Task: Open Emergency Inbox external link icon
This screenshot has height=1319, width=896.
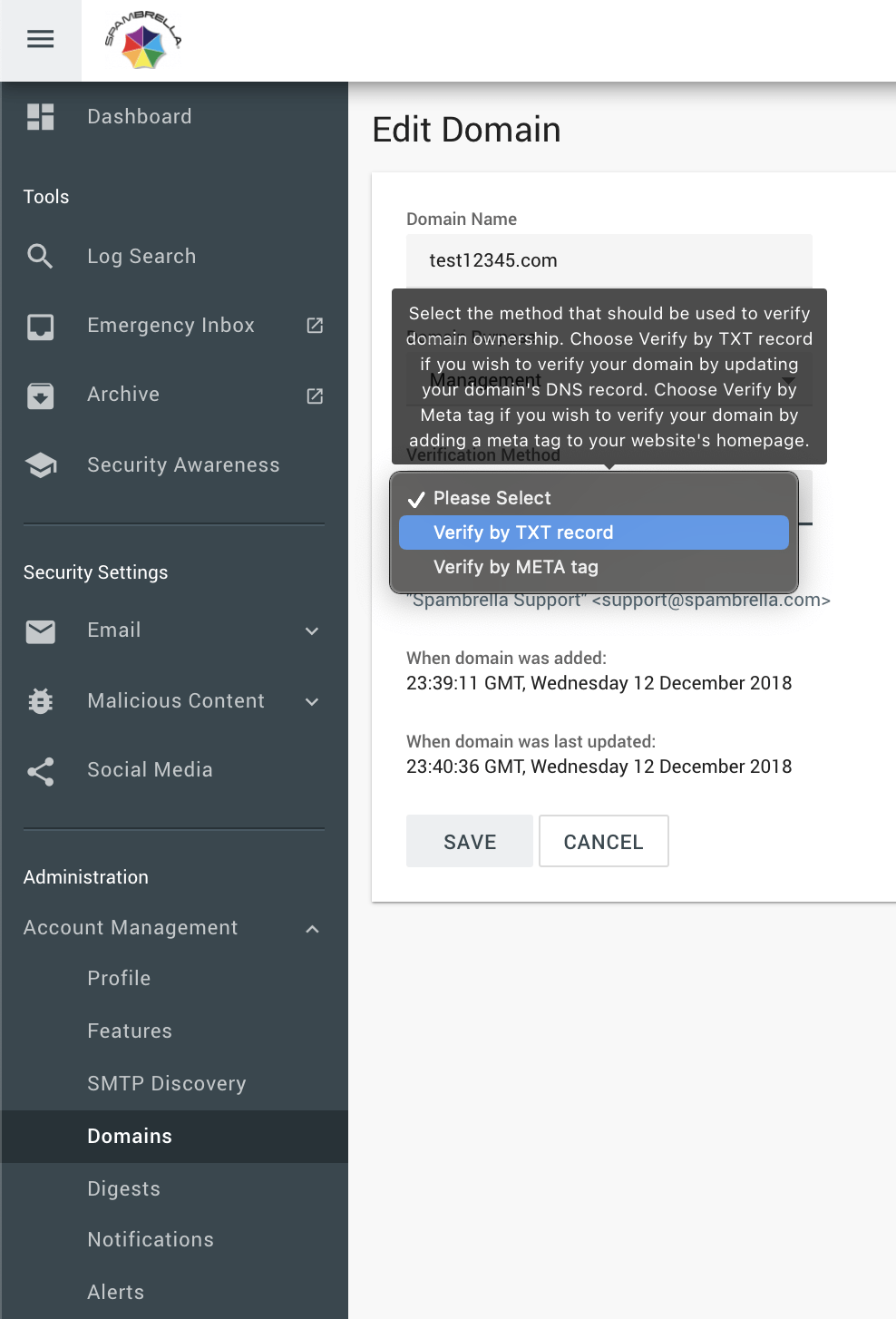Action: (315, 325)
